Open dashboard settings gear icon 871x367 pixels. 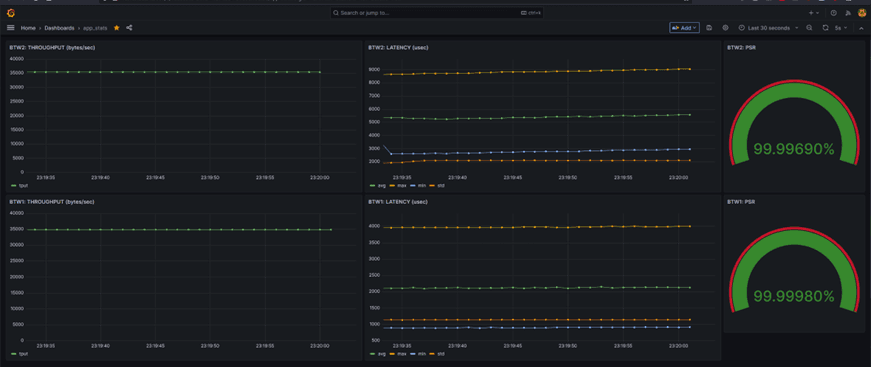pos(725,28)
